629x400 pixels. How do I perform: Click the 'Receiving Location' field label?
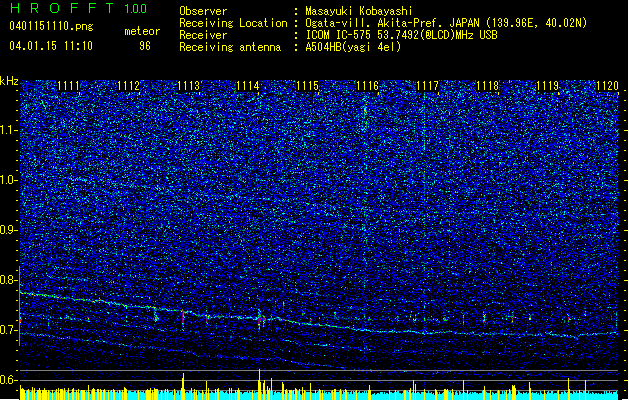233,23
